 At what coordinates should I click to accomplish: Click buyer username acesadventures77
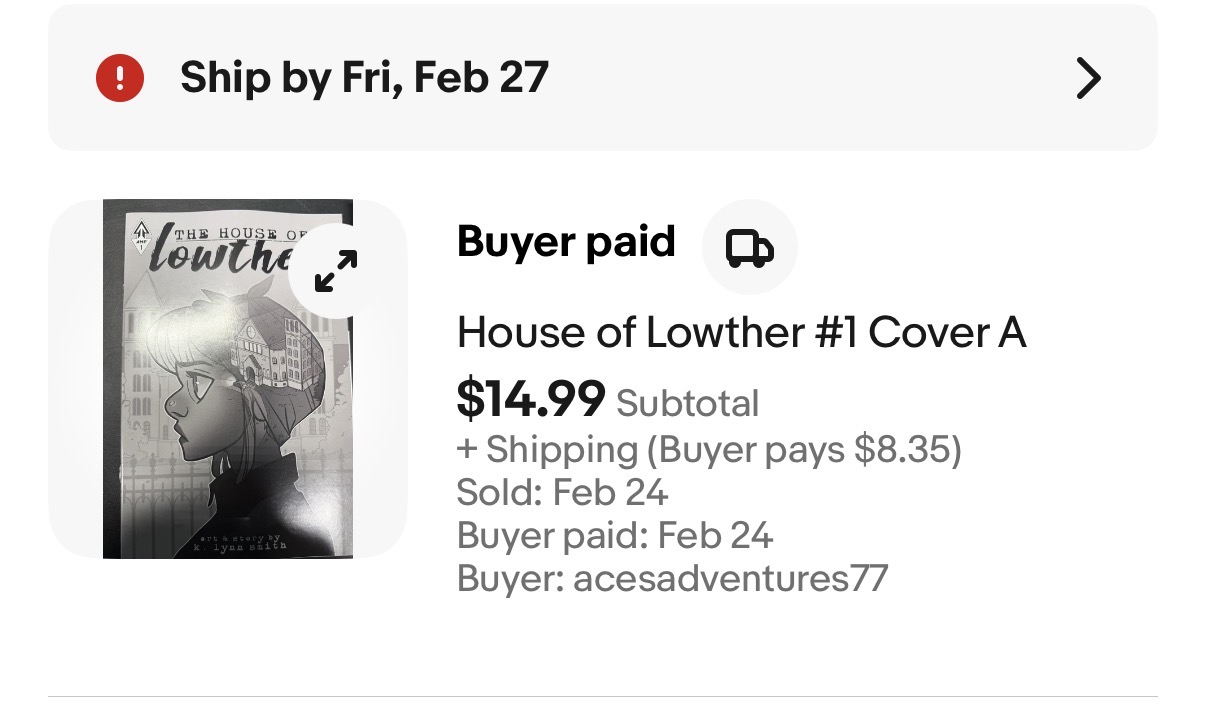pos(730,578)
